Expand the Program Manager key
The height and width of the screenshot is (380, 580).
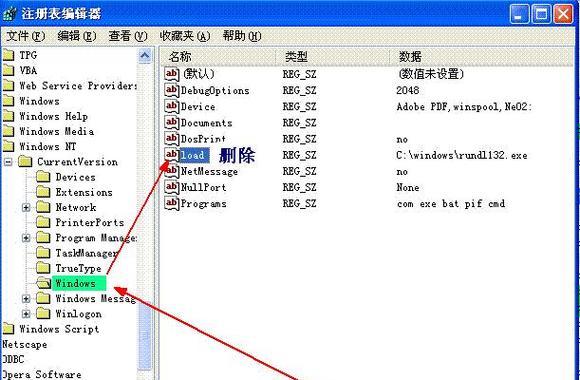pyautogui.click(x=26, y=238)
